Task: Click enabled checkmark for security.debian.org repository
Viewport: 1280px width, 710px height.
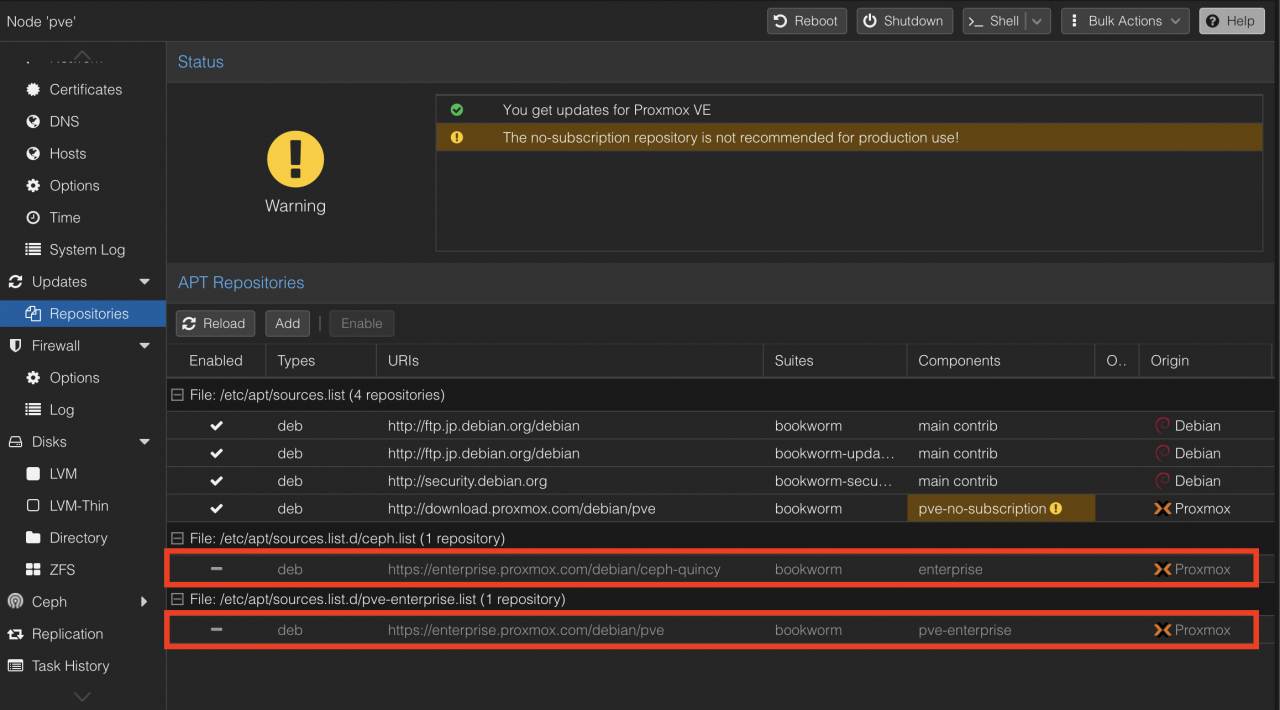Action: click(216, 481)
